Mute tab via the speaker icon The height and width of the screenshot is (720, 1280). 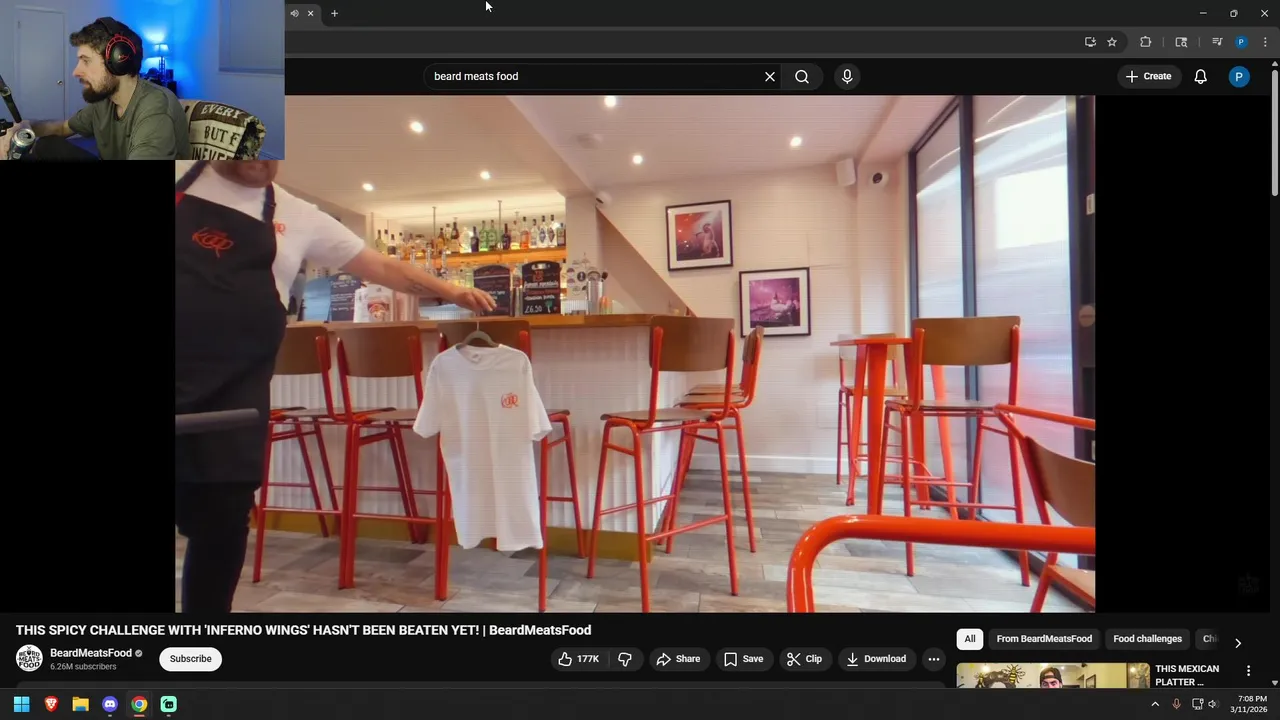pyautogui.click(x=294, y=13)
